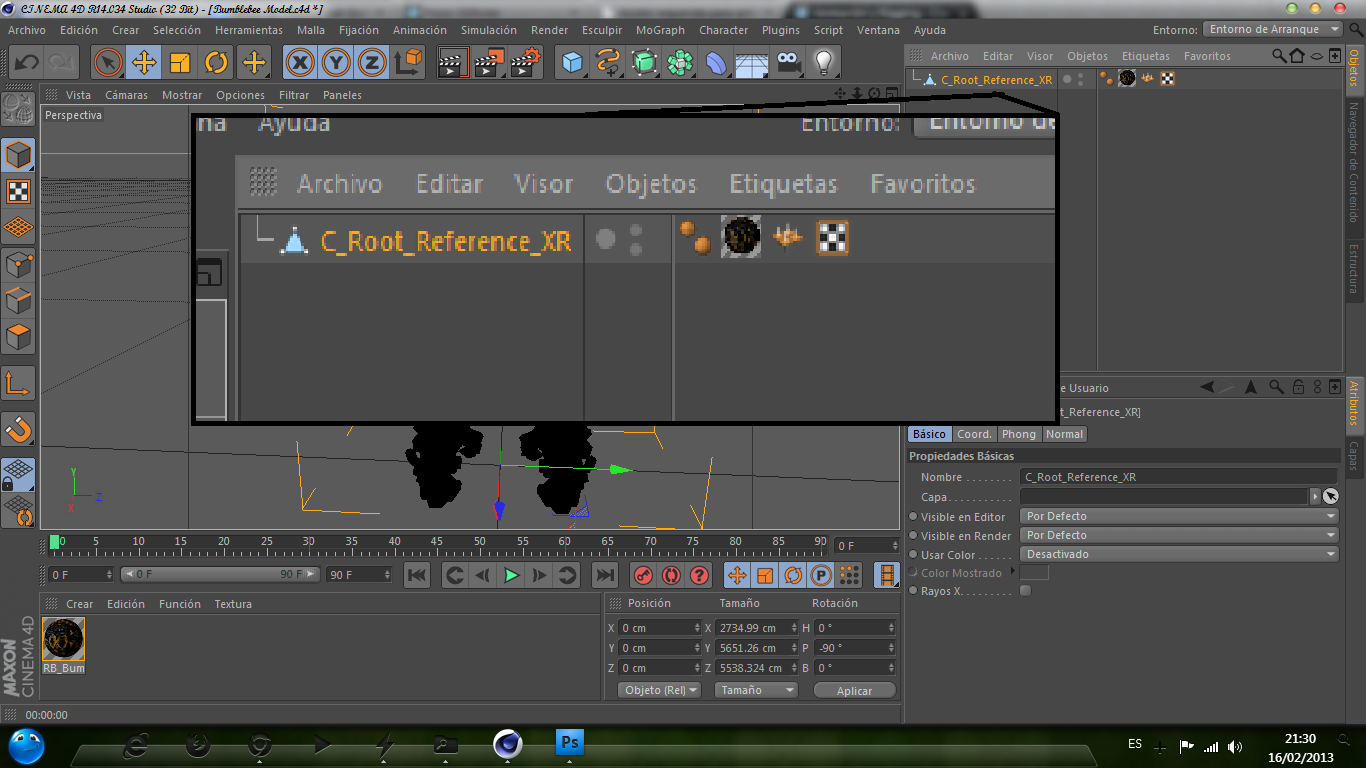The width and height of the screenshot is (1366, 768).
Task: Switch to Model mode in left toolbar
Action: pyautogui.click(x=19, y=155)
